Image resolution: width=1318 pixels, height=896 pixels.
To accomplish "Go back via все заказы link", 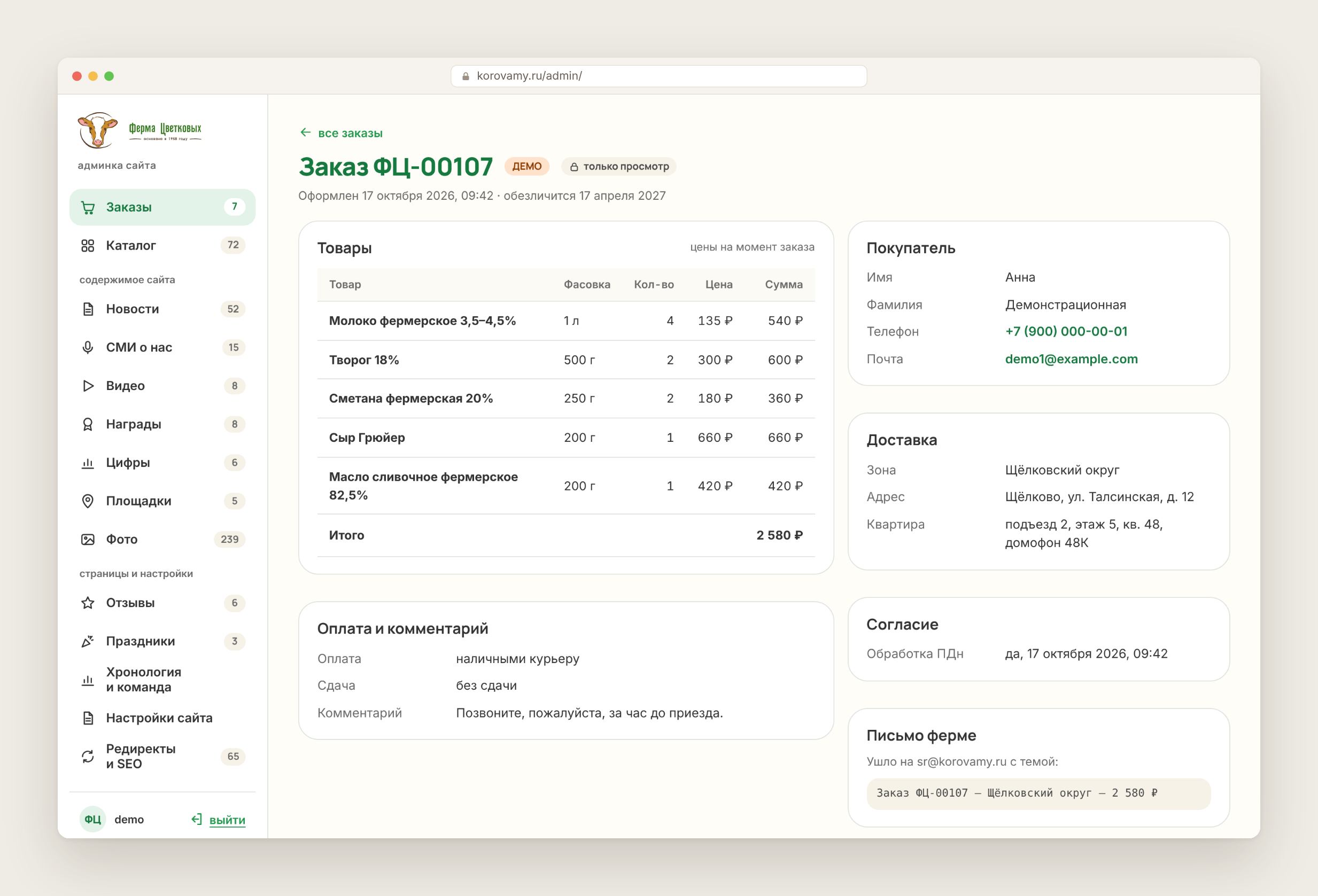I will 342,133.
